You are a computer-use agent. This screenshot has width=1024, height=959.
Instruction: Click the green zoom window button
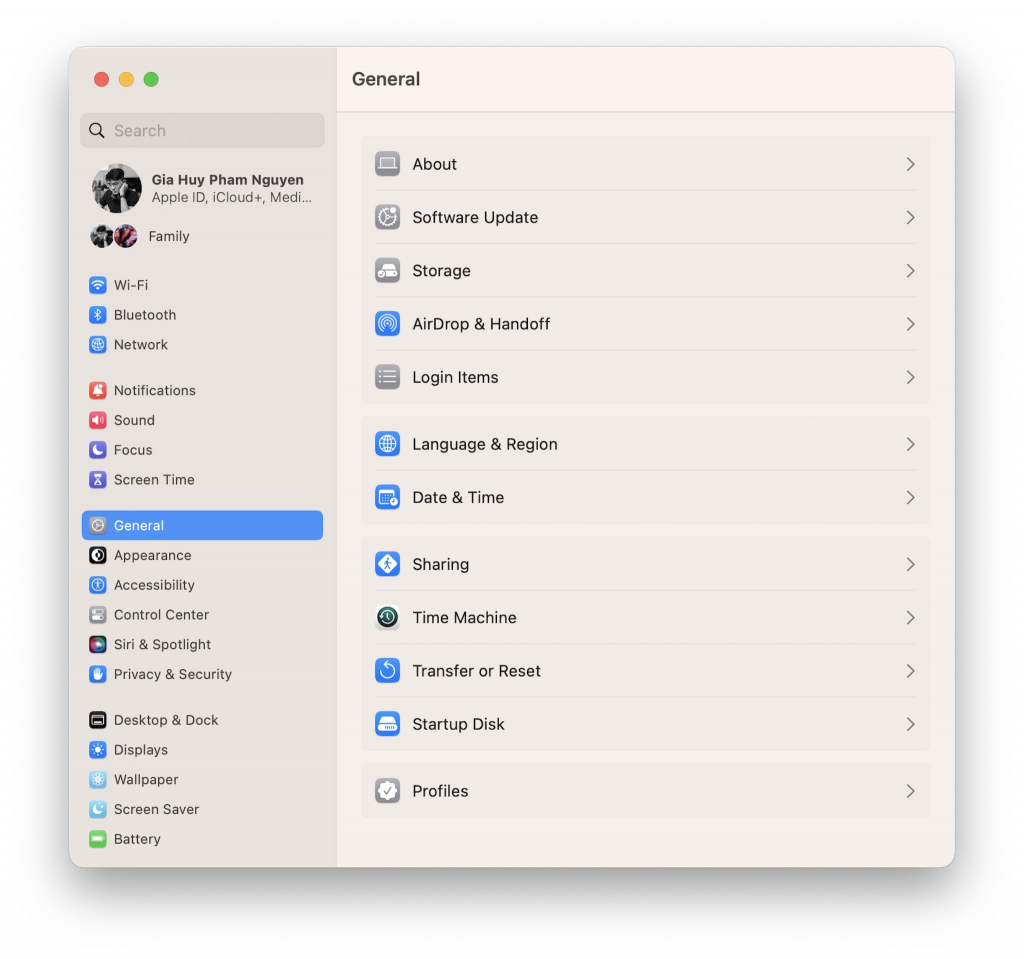point(151,79)
